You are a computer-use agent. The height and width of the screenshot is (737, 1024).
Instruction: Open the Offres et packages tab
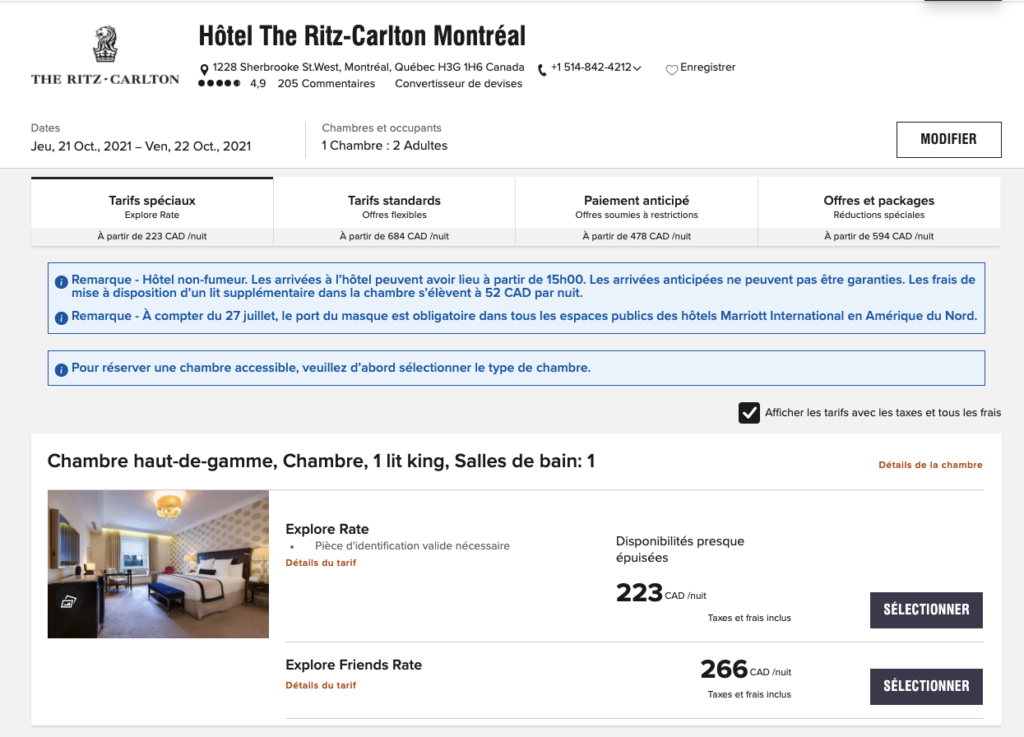(879, 207)
